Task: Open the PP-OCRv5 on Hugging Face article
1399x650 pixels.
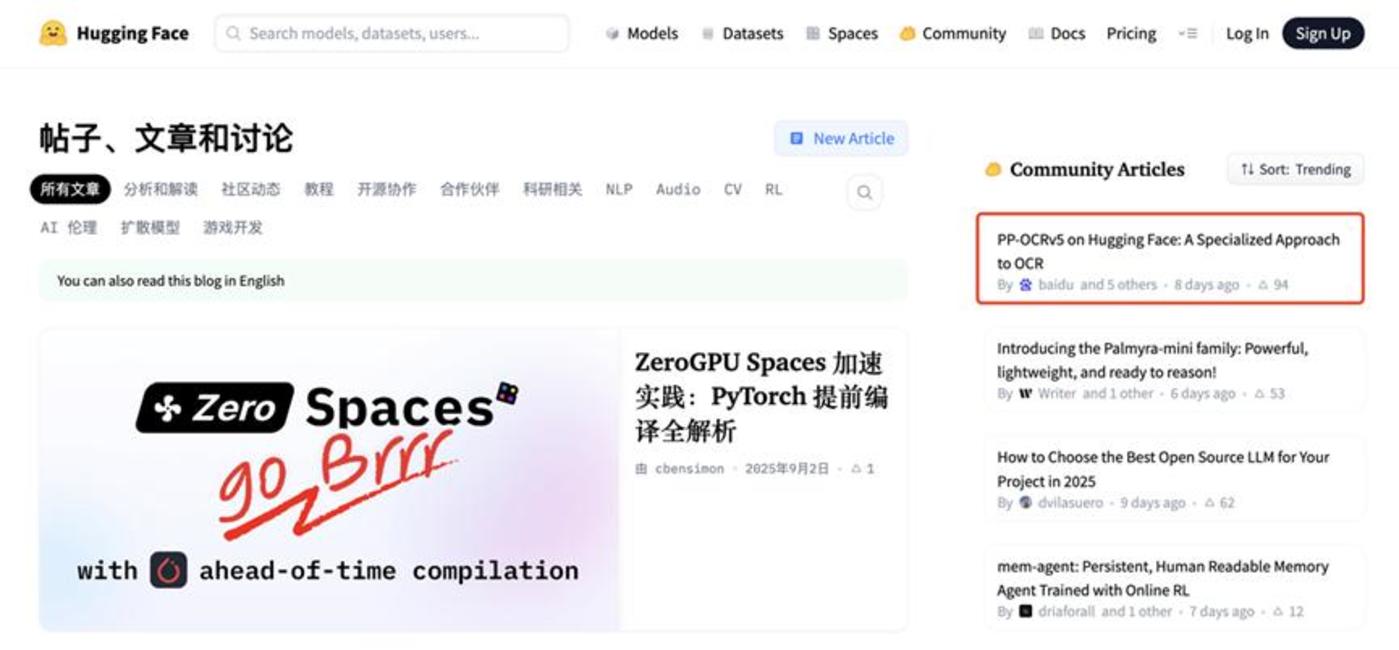Action: 1167,251
